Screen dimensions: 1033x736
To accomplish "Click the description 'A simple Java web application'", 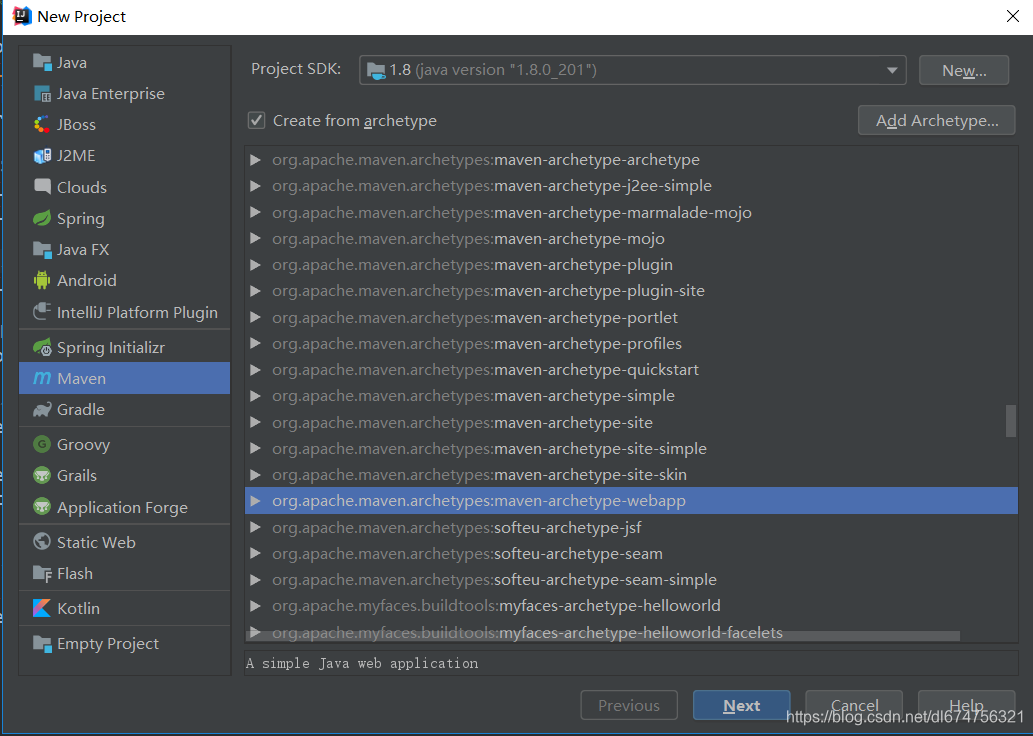I will 362,663.
